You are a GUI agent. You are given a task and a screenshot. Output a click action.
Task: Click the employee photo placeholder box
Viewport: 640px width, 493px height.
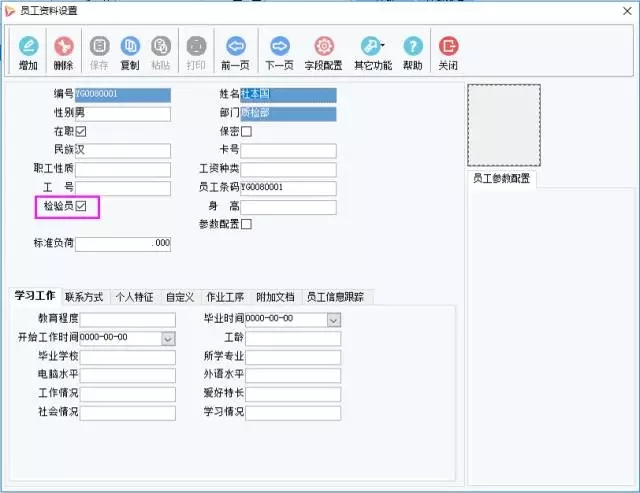(504, 123)
